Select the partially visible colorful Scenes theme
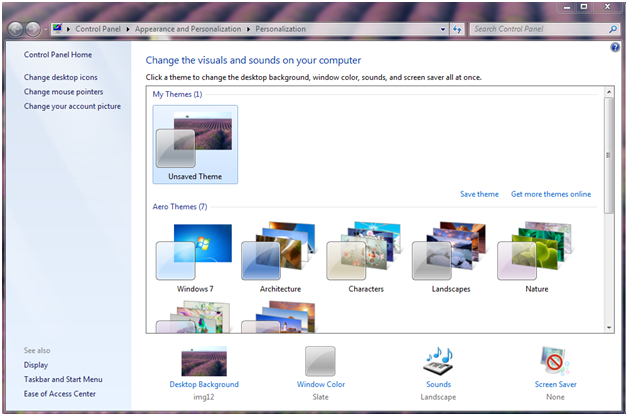 point(194,317)
